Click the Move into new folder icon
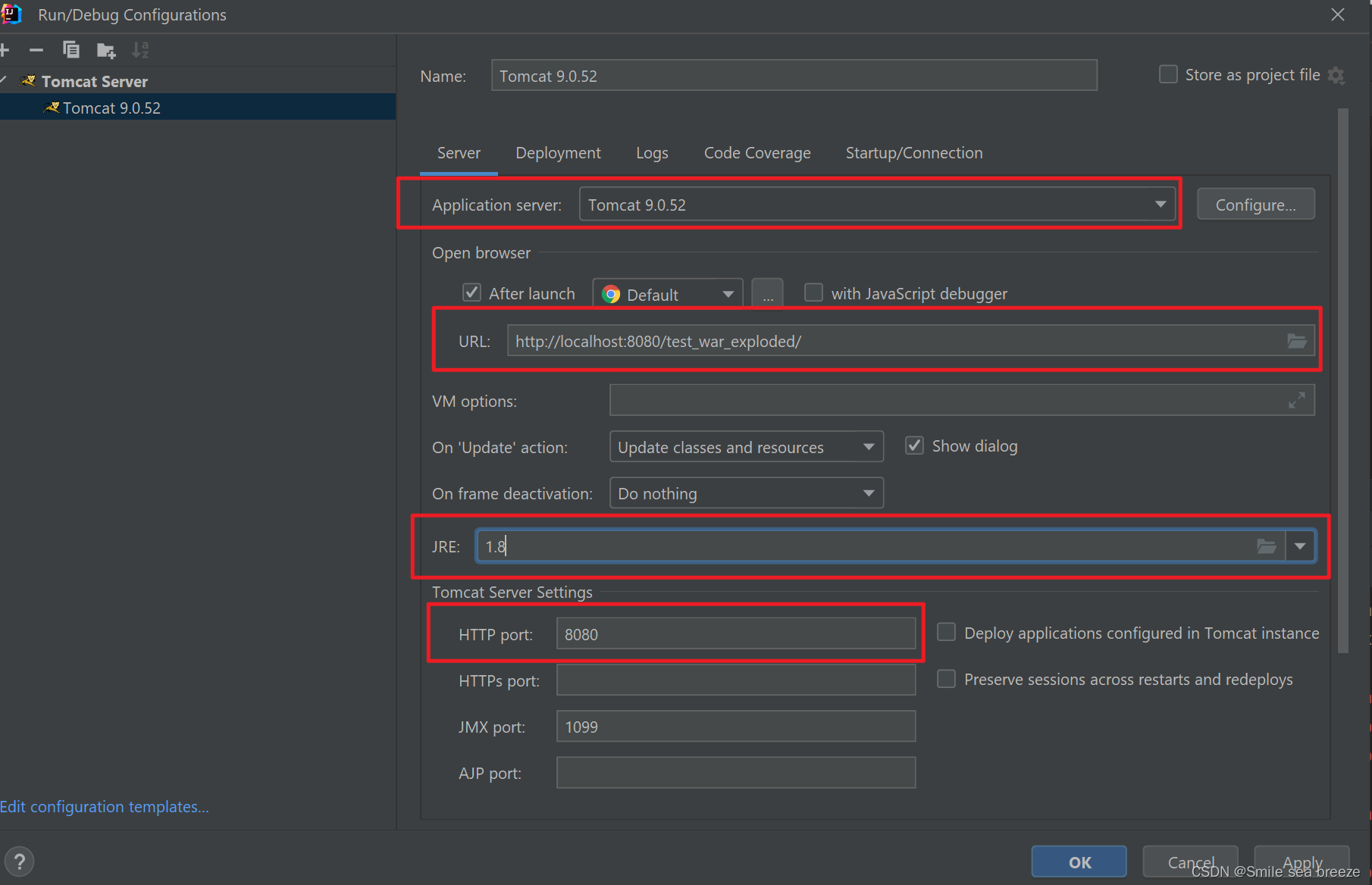1372x885 pixels. coord(106,51)
